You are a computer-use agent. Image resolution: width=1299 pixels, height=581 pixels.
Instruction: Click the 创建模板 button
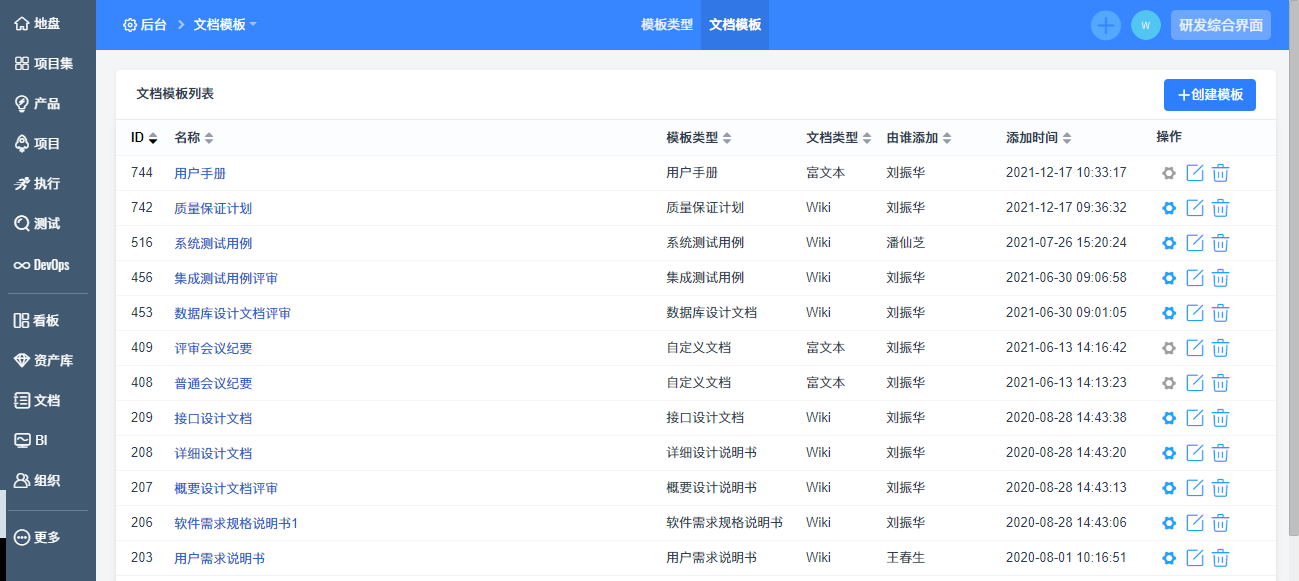pos(1209,95)
